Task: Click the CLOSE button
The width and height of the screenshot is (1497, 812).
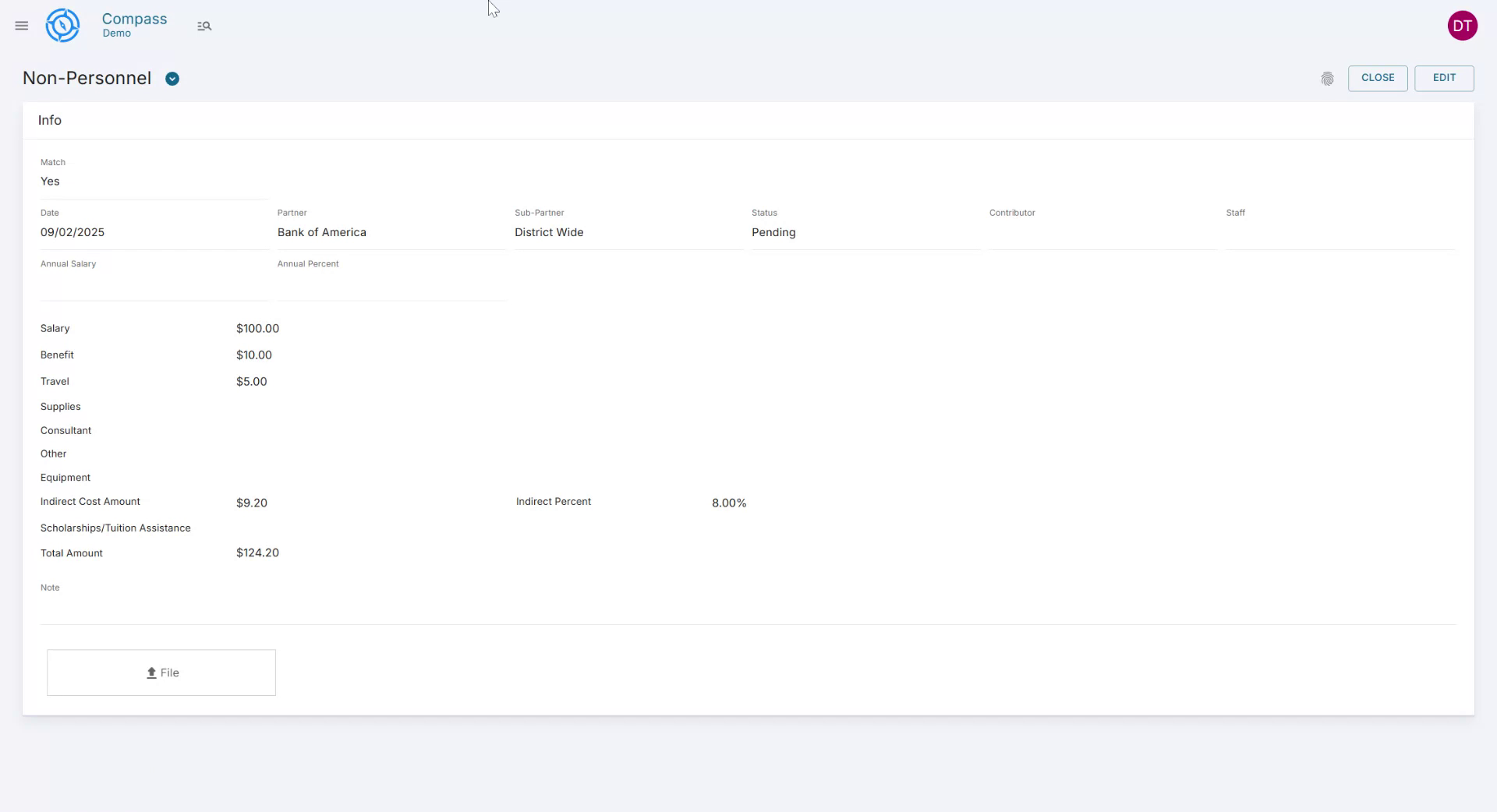Action: [1377, 78]
